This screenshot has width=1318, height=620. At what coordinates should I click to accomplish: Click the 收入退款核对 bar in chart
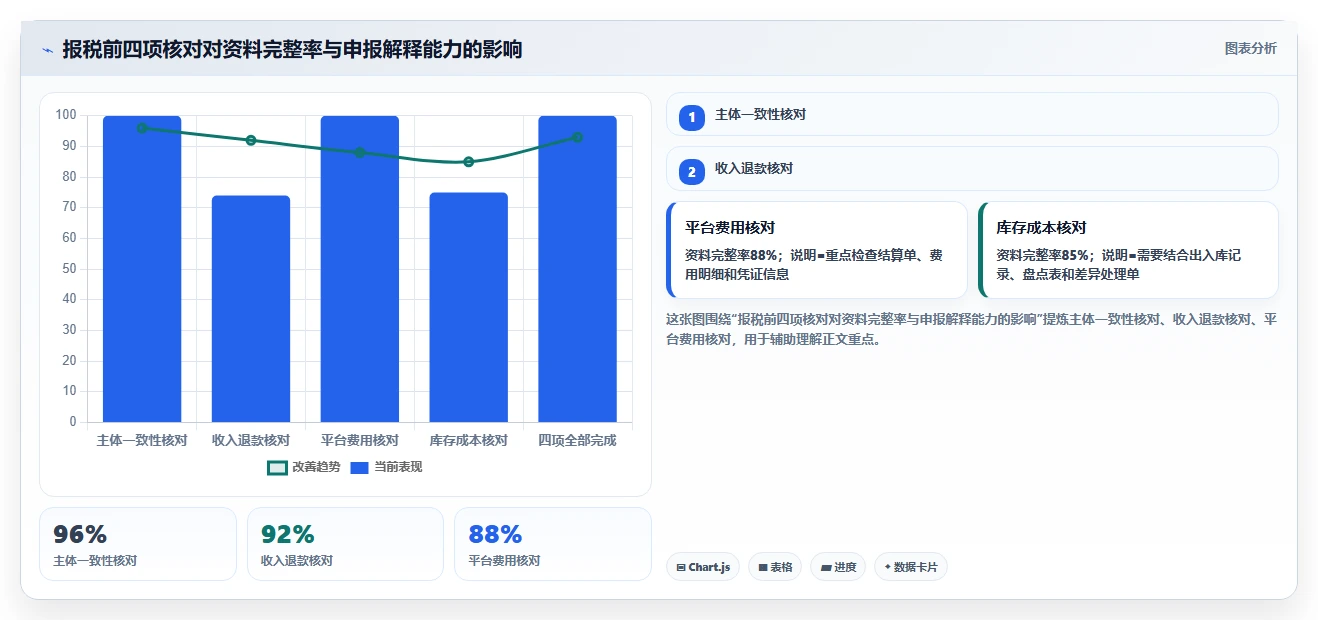(251, 309)
